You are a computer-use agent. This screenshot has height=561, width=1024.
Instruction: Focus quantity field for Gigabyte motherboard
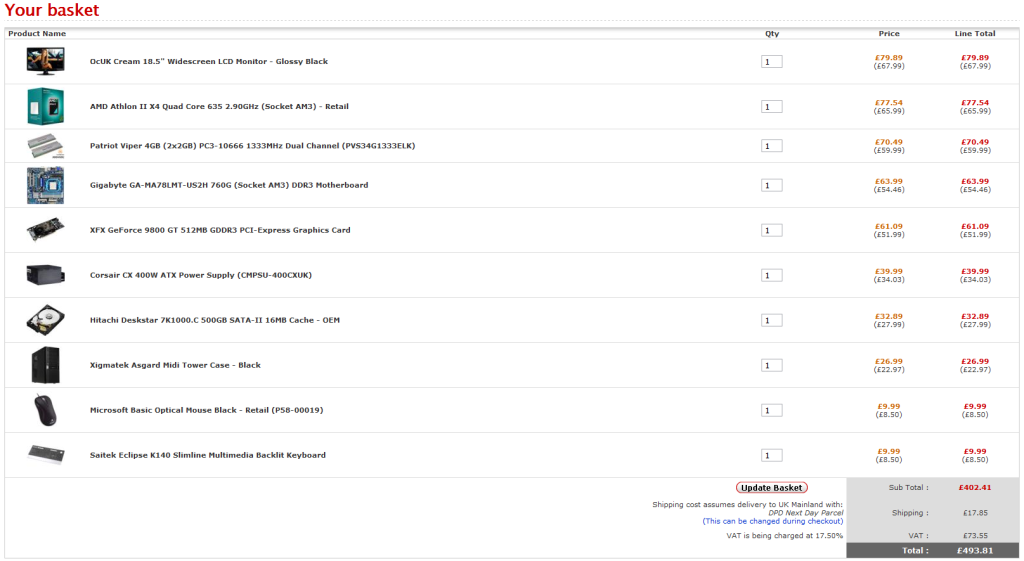click(x=771, y=186)
